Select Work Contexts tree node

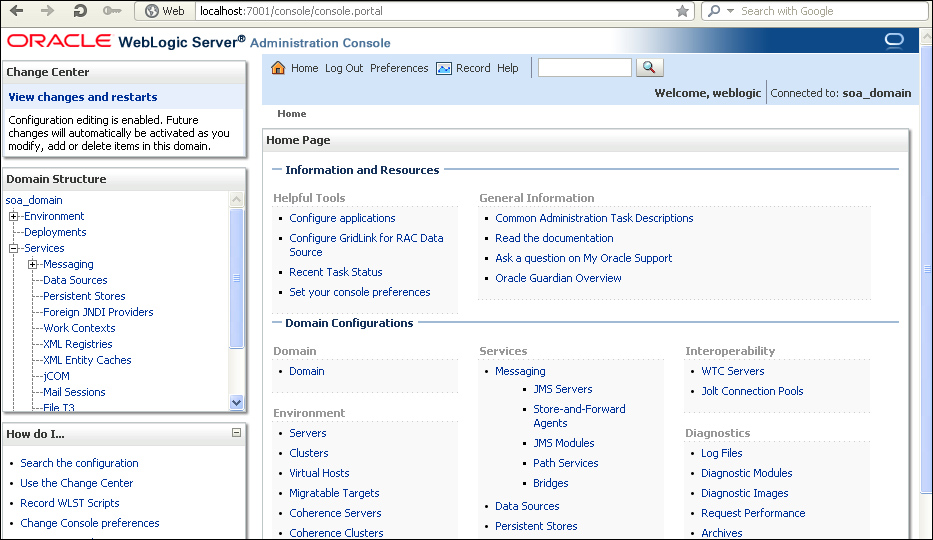point(79,328)
